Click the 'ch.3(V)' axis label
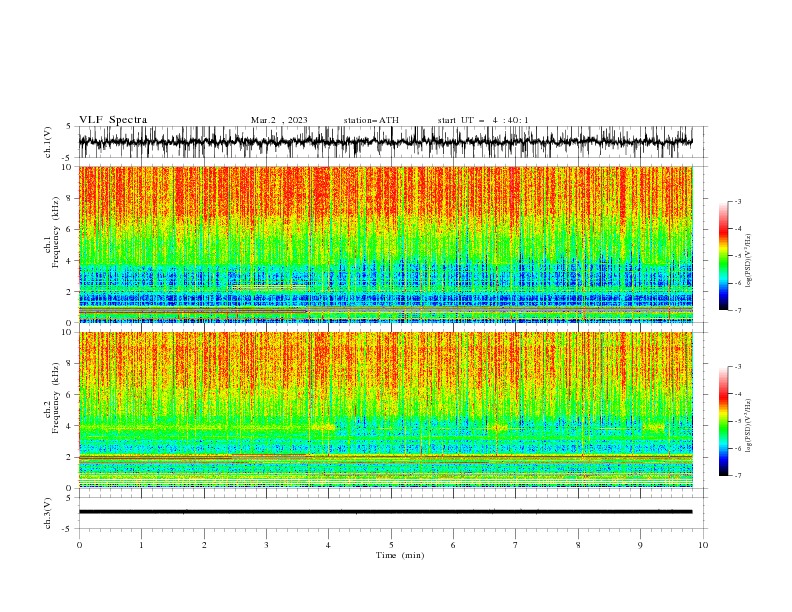This screenshot has width=792, height=612. [x=48, y=513]
